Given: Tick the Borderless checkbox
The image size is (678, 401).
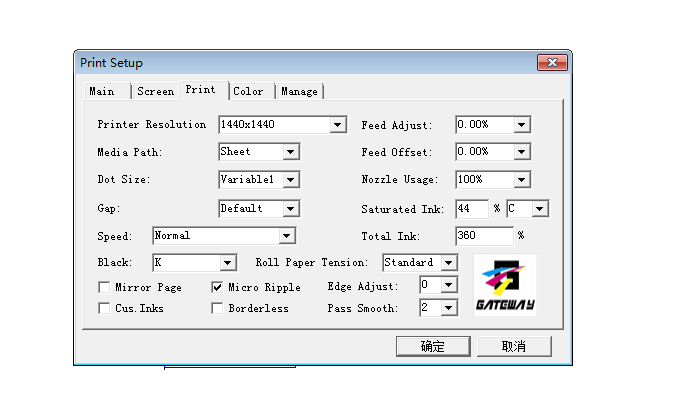Looking at the screenshot, I should [x=217, y=308].
